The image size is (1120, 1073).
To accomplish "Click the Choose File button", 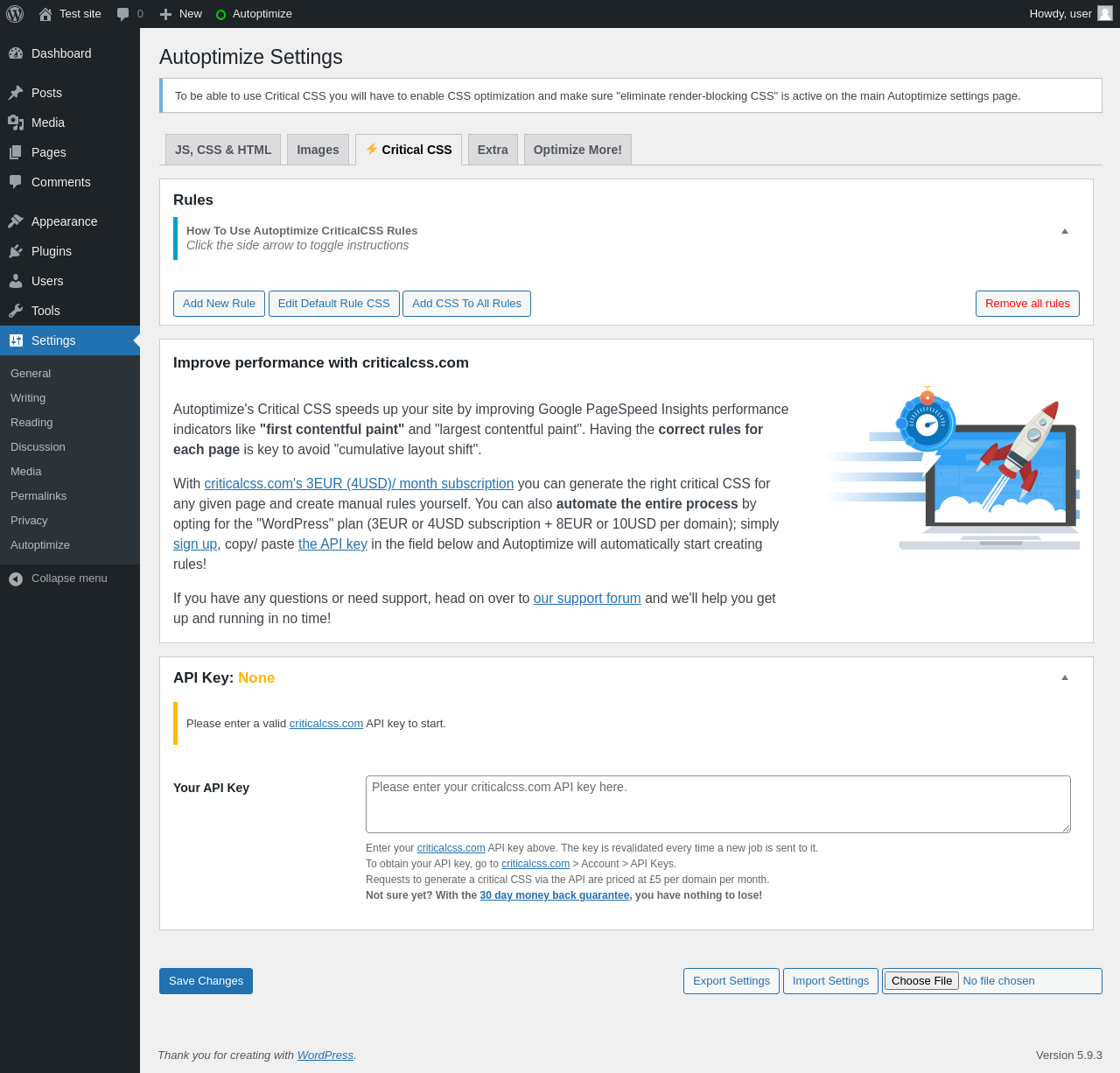I will click(921, 981).
